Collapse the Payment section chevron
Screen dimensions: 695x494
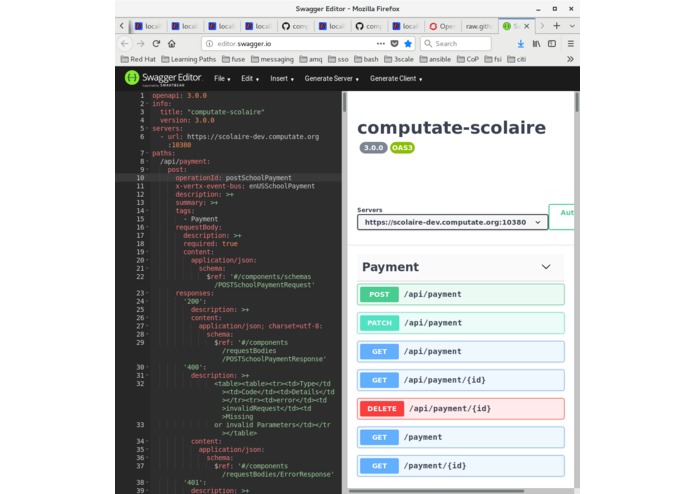click(x=546, y=267)
